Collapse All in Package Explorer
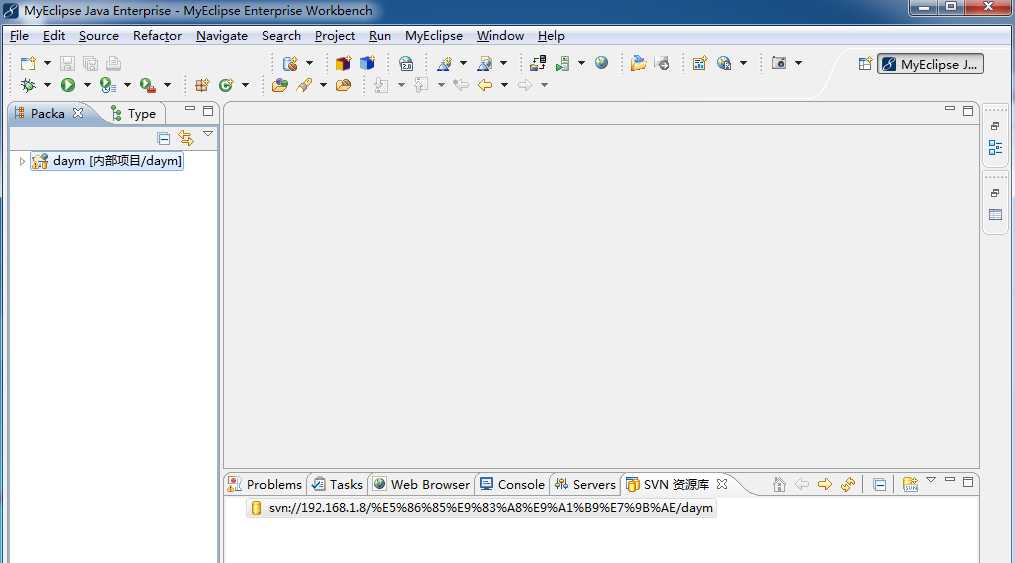The height and width of the screenshot is (563, 1015). 164,138
